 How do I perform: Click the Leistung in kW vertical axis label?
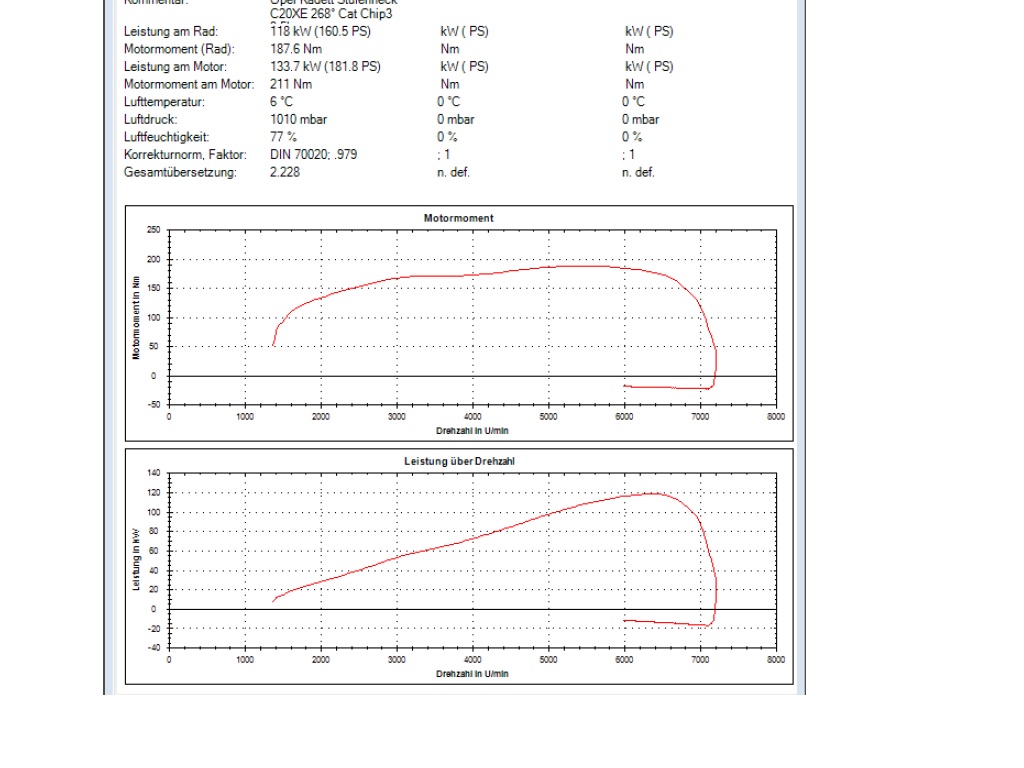pyautogui.click(x=136, y=560)
